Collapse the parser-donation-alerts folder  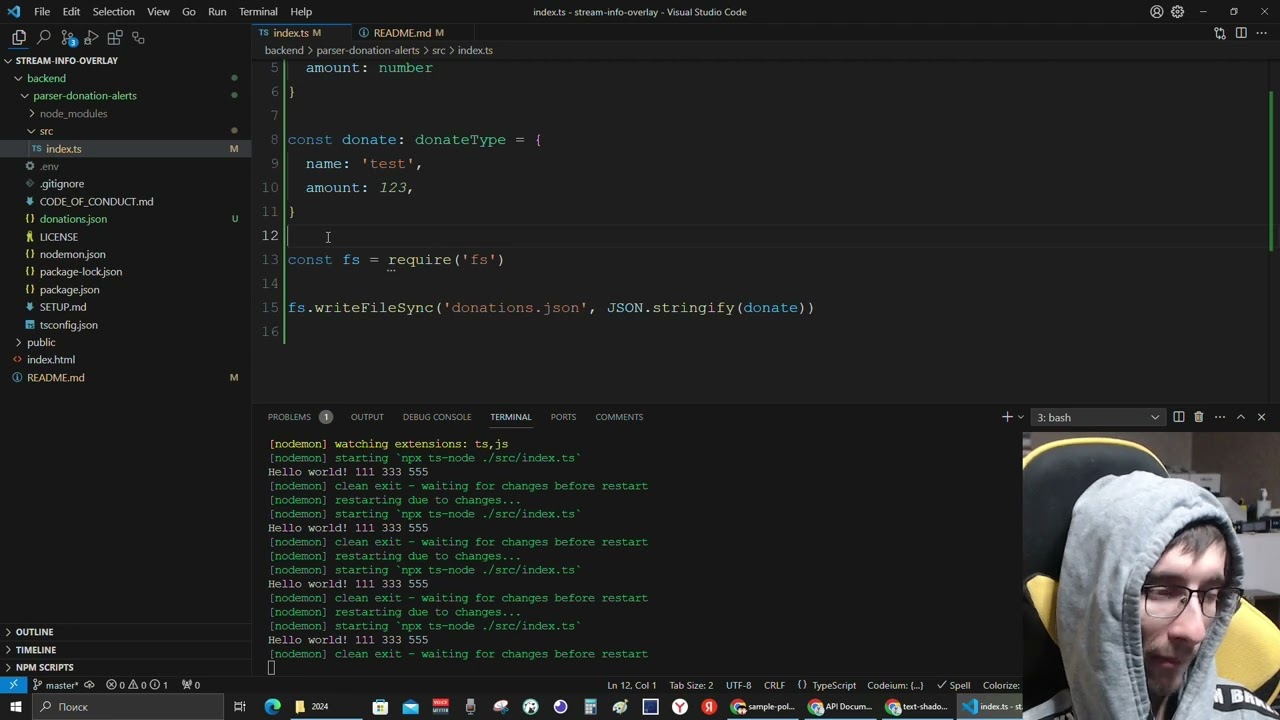(x=84, y=96)
